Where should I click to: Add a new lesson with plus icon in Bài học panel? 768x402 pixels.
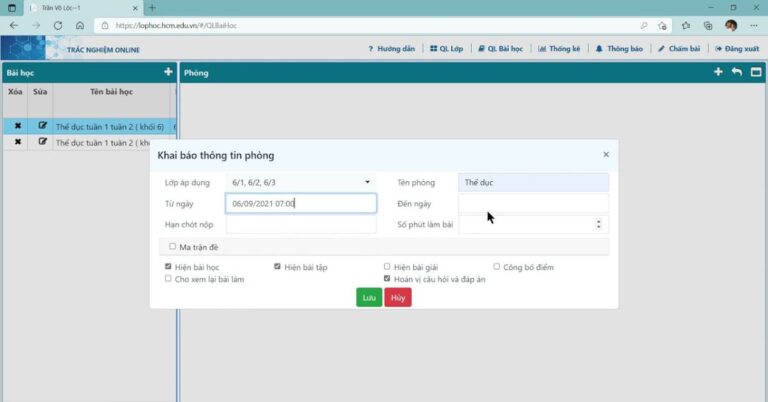pyautogui.click(x=168, y=72)
